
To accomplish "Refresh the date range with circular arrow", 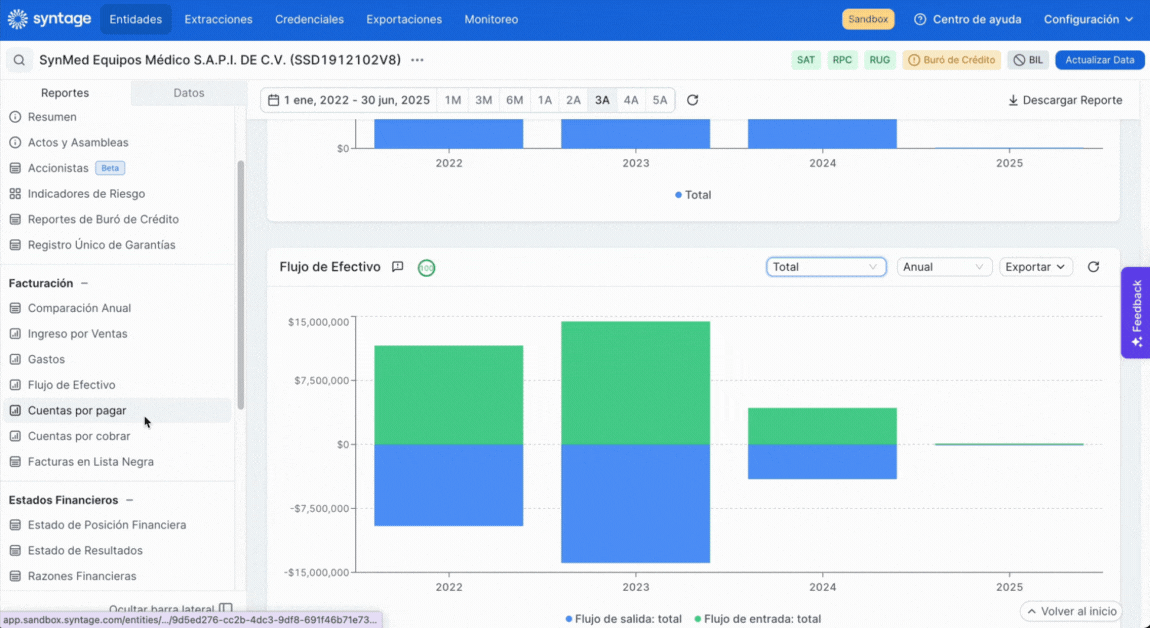I will [692, 100].
